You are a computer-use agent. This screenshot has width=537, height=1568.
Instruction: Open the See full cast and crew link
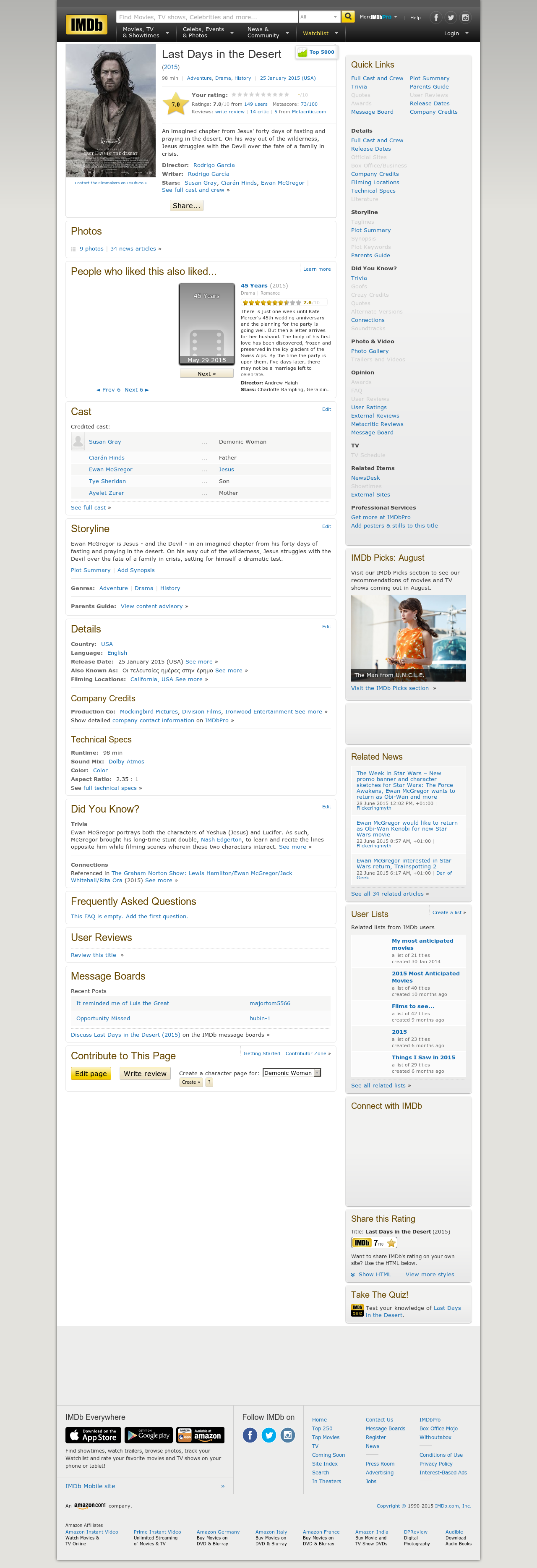(193, 190)
